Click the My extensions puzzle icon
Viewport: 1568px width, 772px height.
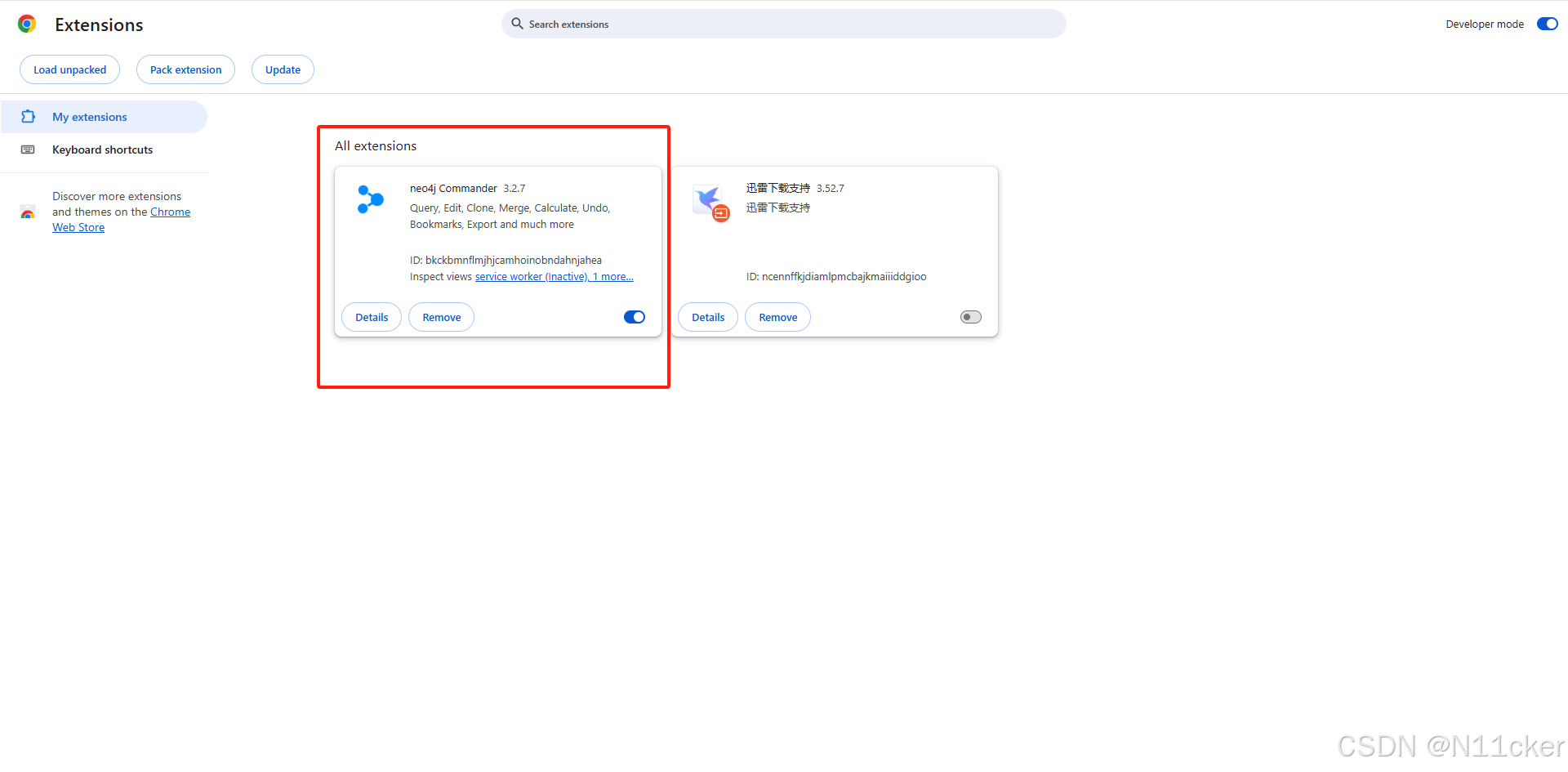click(29, 117)
